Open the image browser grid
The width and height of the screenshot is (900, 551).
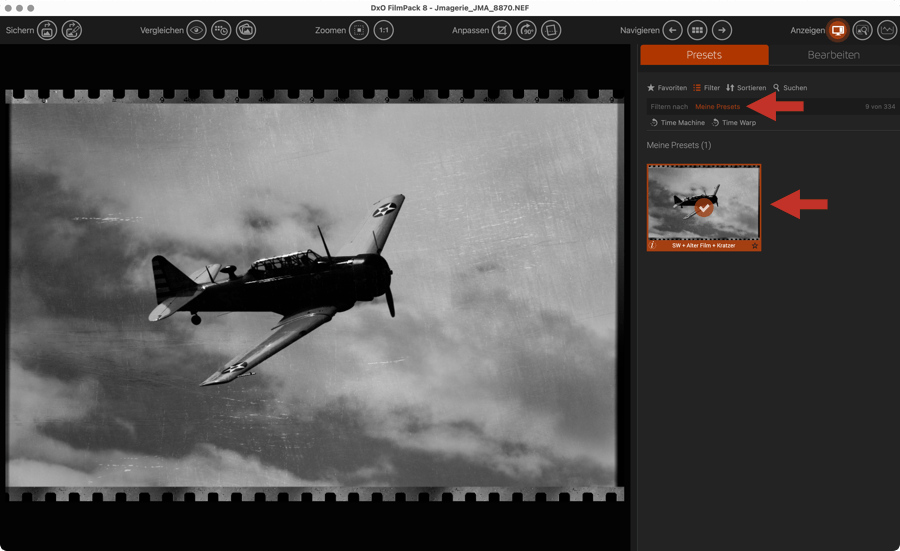[x=697, y=31]
